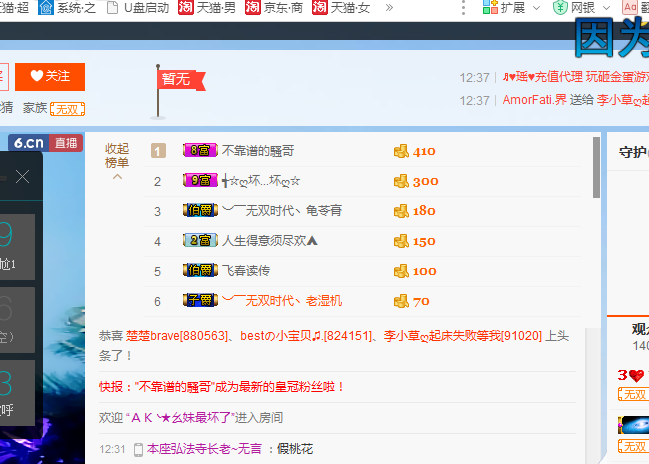Click the coin icon next to 410

401,151
